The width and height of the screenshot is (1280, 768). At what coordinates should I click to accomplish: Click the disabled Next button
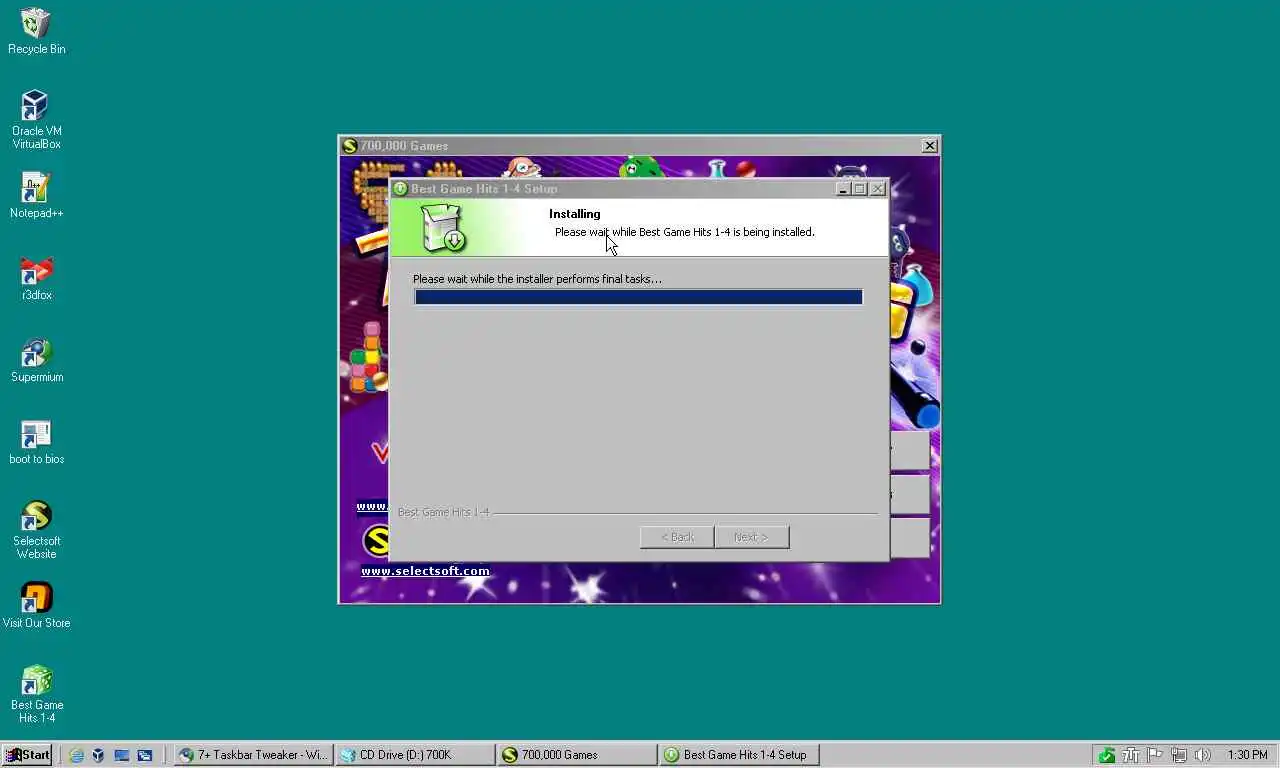pos(752,537)
